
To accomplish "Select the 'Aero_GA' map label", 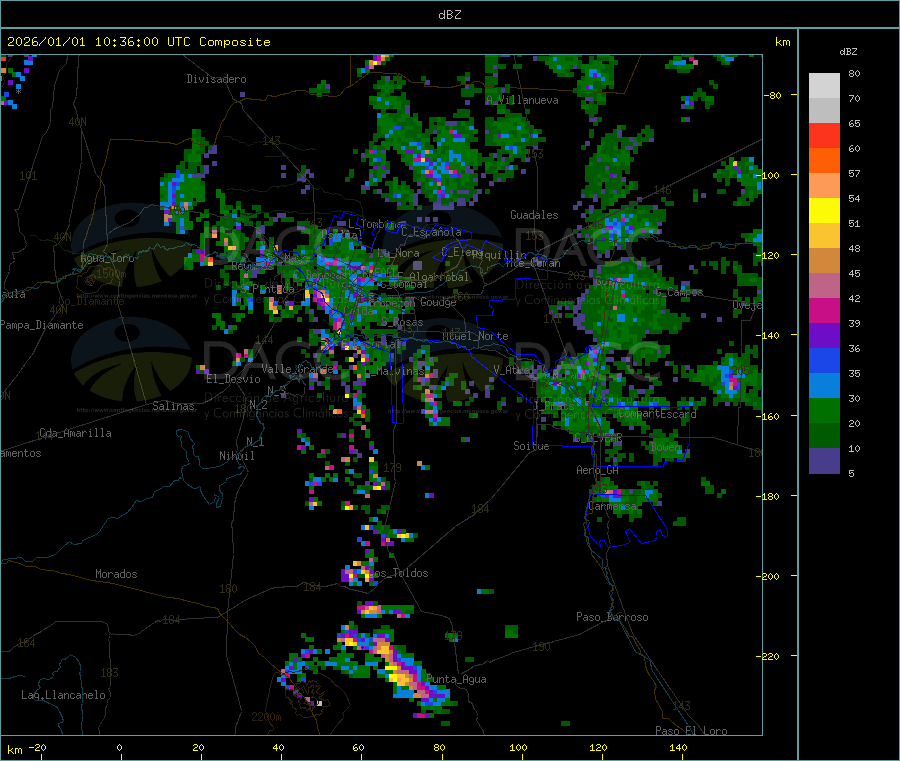I will (598, 470).
